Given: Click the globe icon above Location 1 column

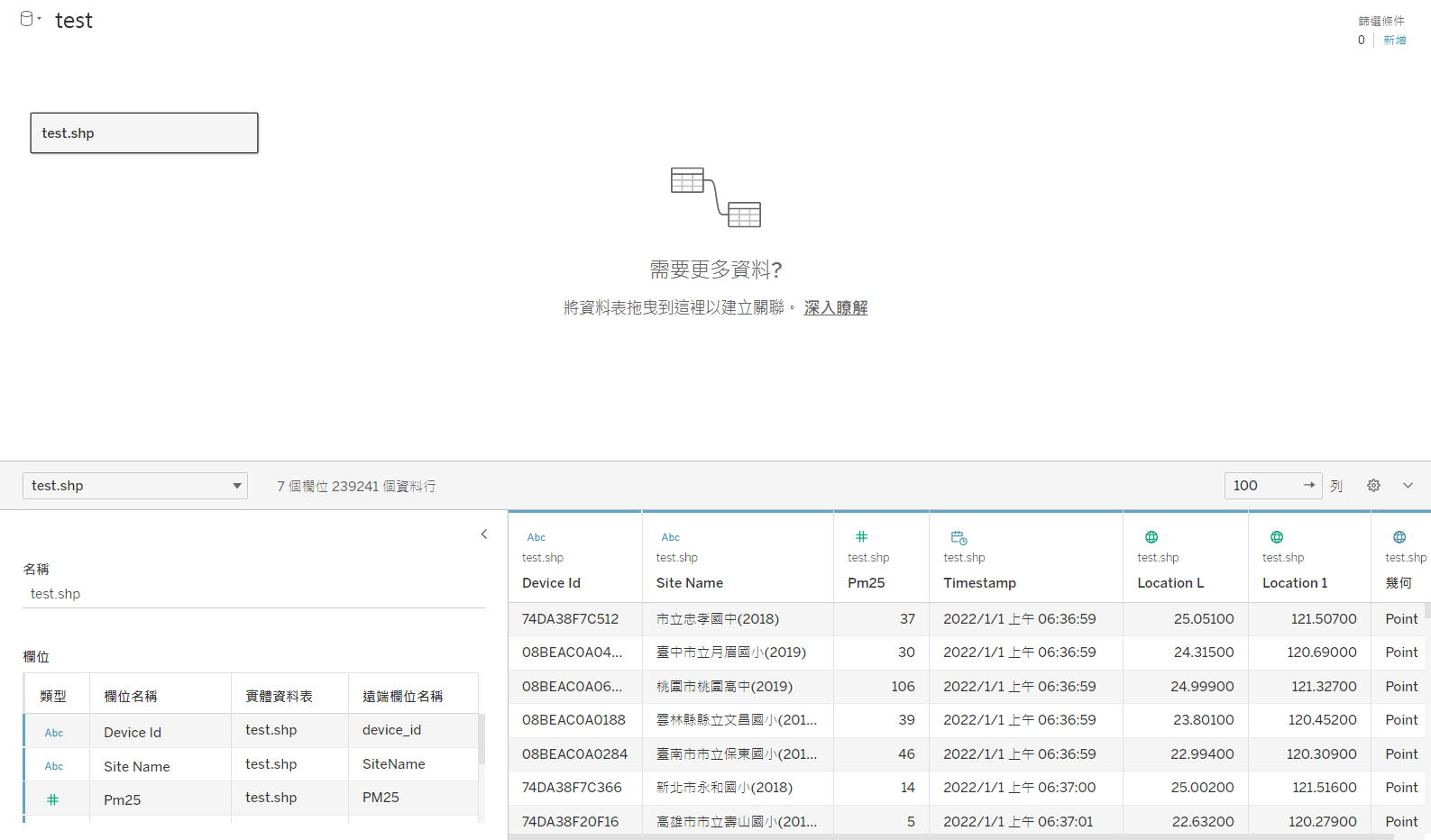Looking at the screenshot, I should tap(1277, 537).
